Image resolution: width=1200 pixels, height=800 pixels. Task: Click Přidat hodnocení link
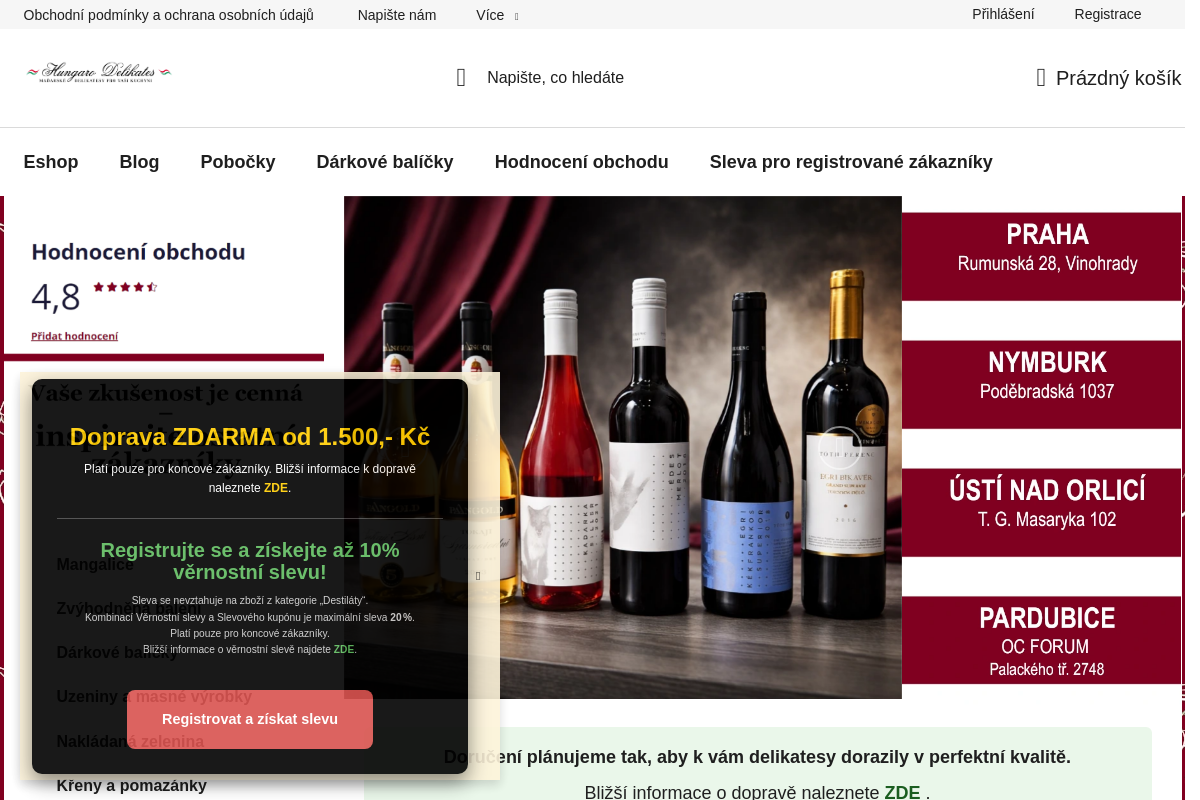74,336
